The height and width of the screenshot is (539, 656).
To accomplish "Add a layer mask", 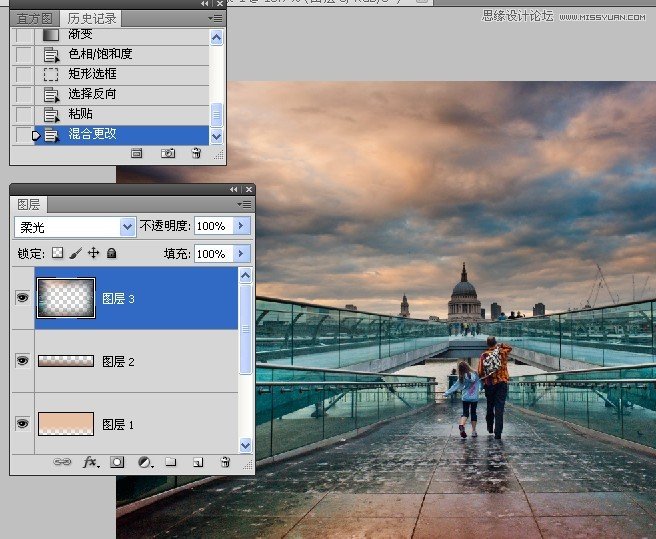I will tap(117, 463).
